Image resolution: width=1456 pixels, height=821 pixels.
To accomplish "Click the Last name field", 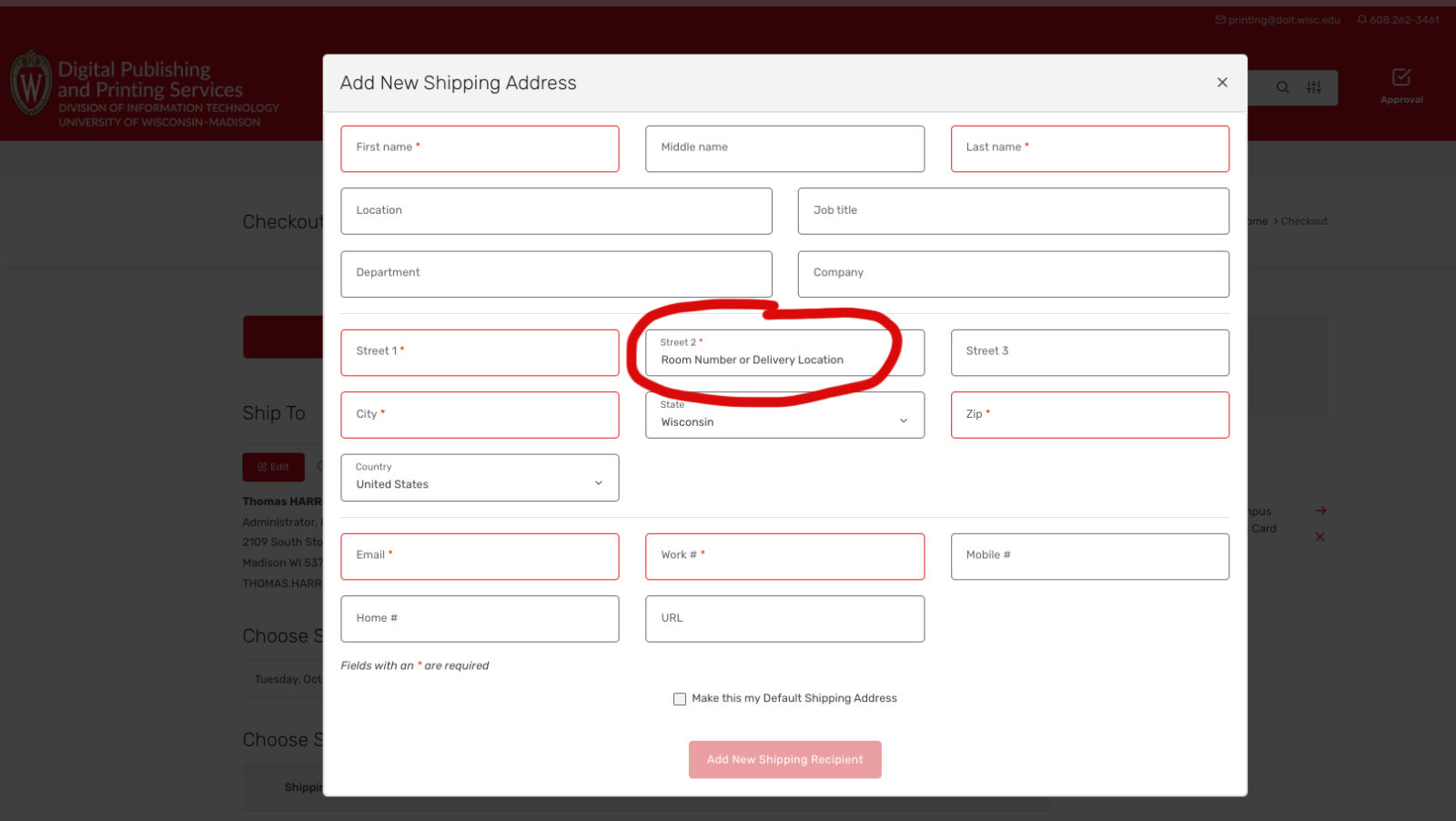I will click(1090, 148).
